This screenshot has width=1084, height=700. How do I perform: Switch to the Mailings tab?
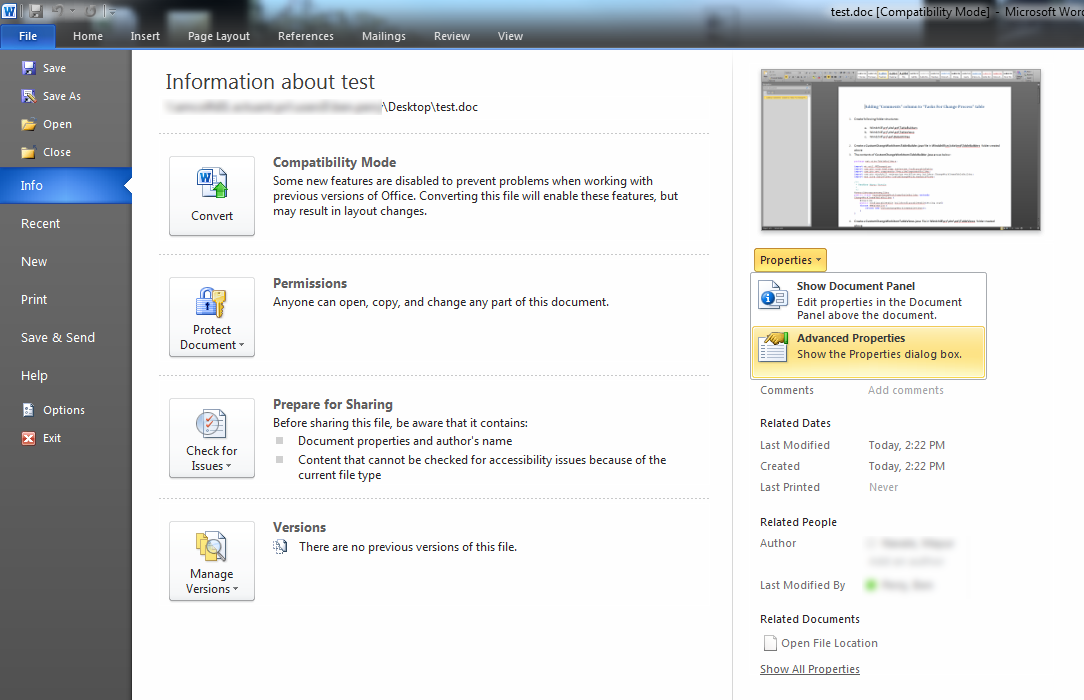384,36
